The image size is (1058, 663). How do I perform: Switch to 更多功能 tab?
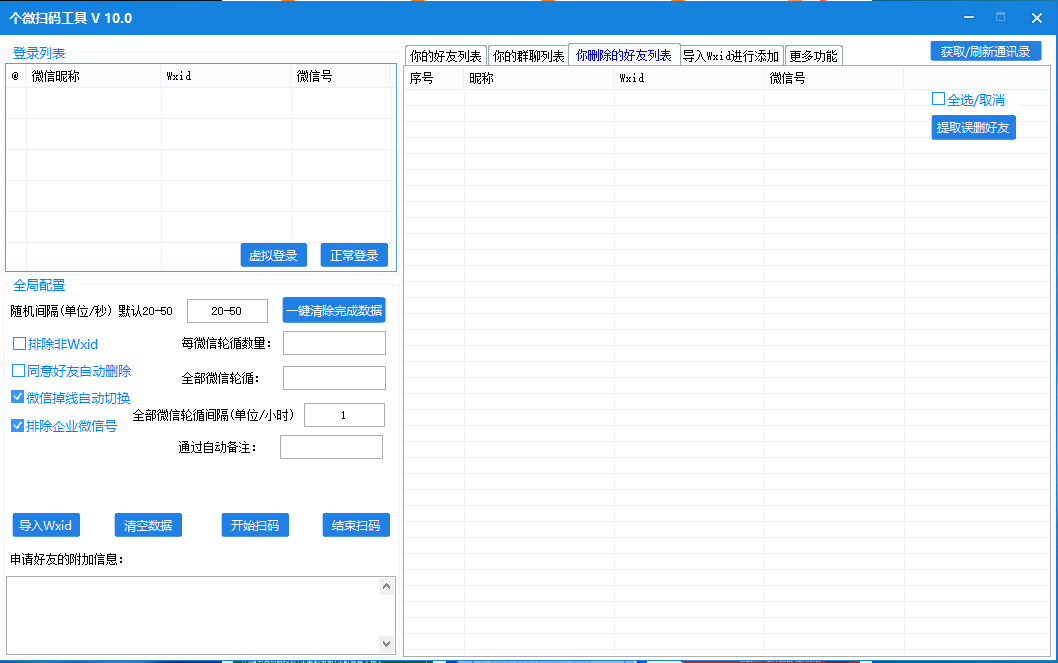pos(814,56)
